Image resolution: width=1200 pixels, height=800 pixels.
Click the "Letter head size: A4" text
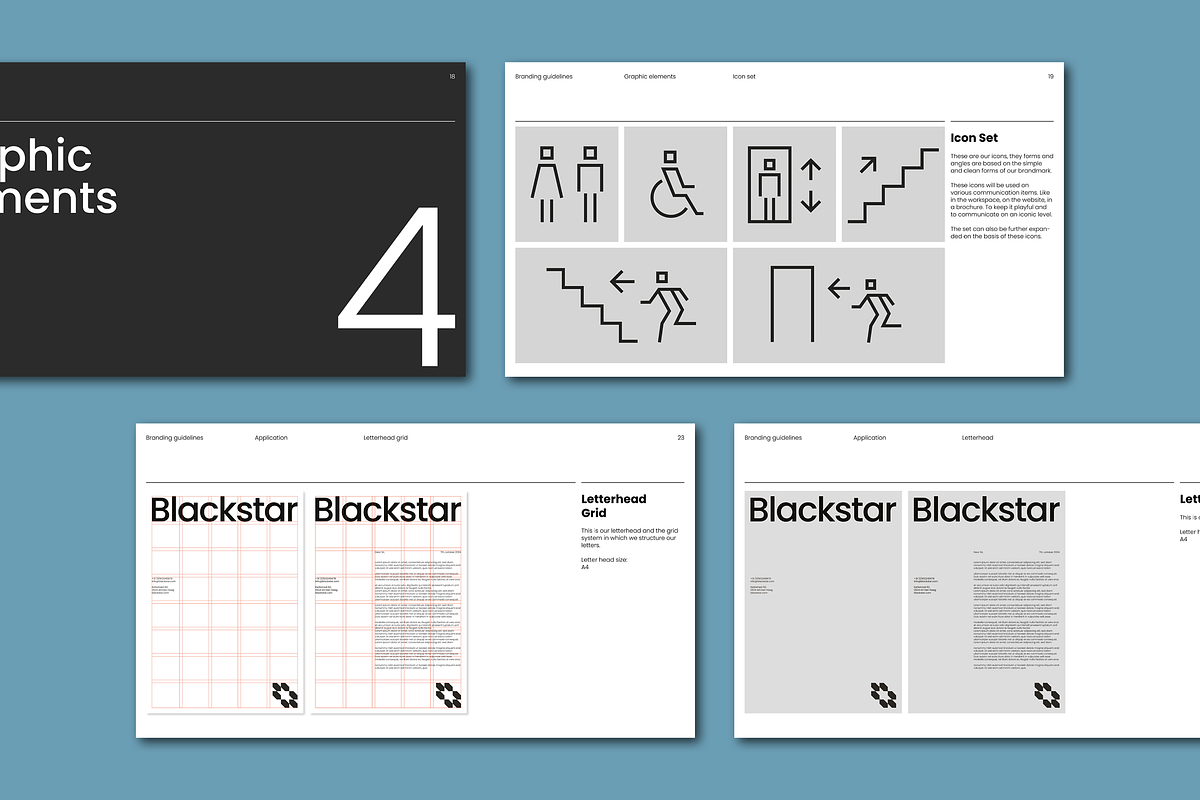[605, 563]
